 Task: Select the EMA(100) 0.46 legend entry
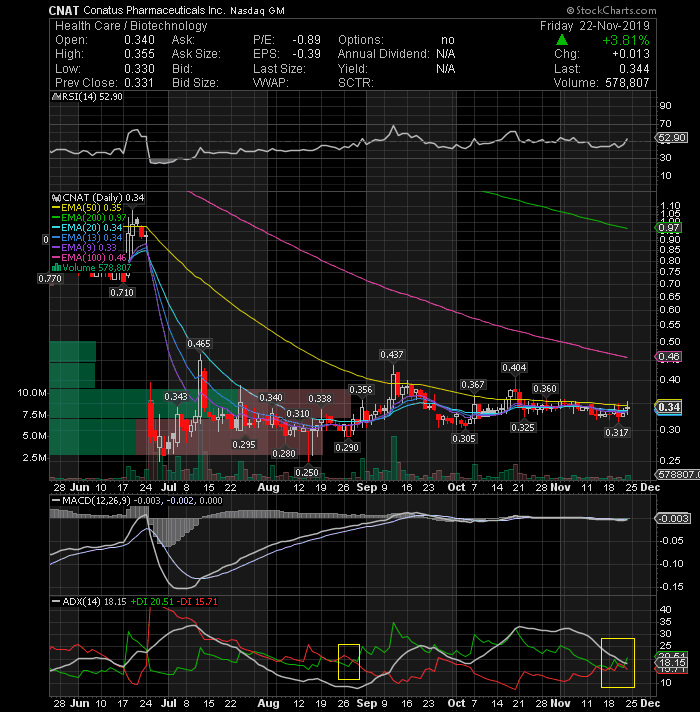pyautogui.click(x=94, y=258)
